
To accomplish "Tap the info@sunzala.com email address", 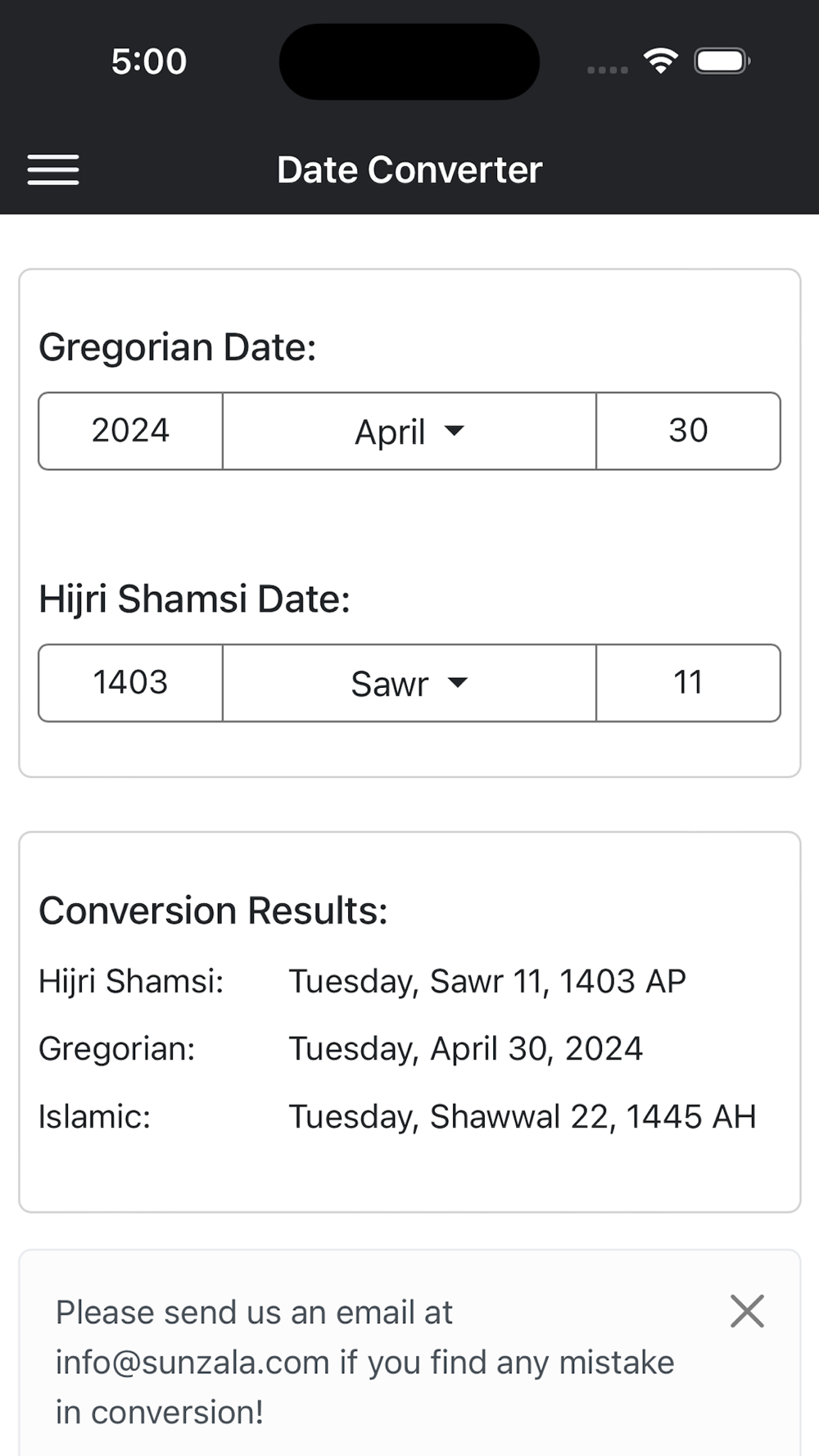I will [192, 1363].
